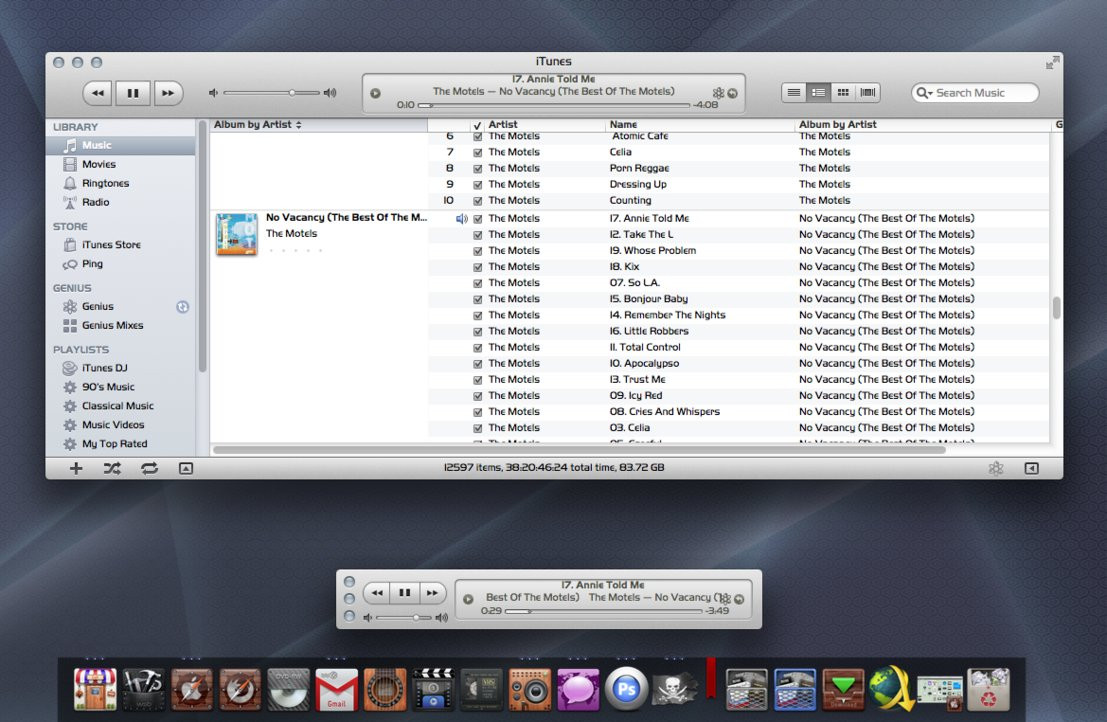The height and width of the screenshot is (722, 1107).
Task: Uncheck the 15. Bonjour Baby checkbox
Action: [478, 299]
